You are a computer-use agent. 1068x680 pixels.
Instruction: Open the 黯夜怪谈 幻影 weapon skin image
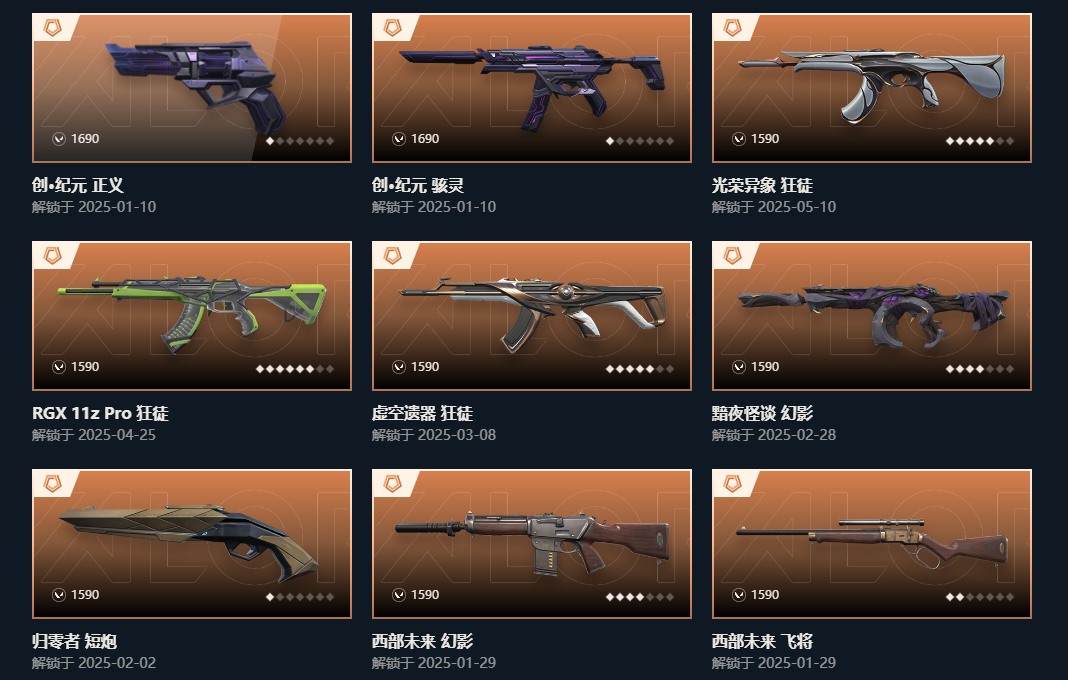tap(874, 313)
